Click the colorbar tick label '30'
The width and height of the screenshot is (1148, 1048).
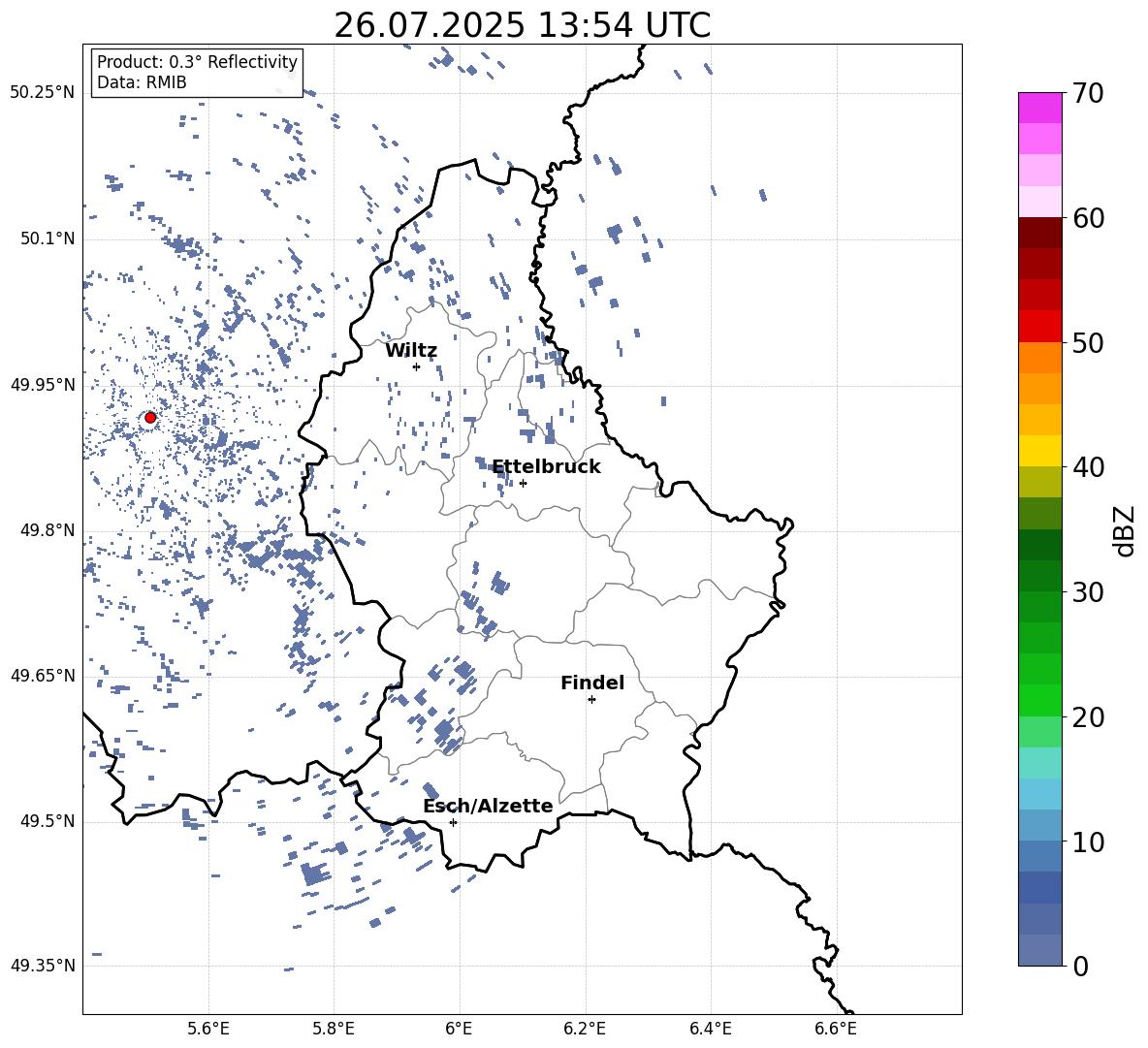1088,592
